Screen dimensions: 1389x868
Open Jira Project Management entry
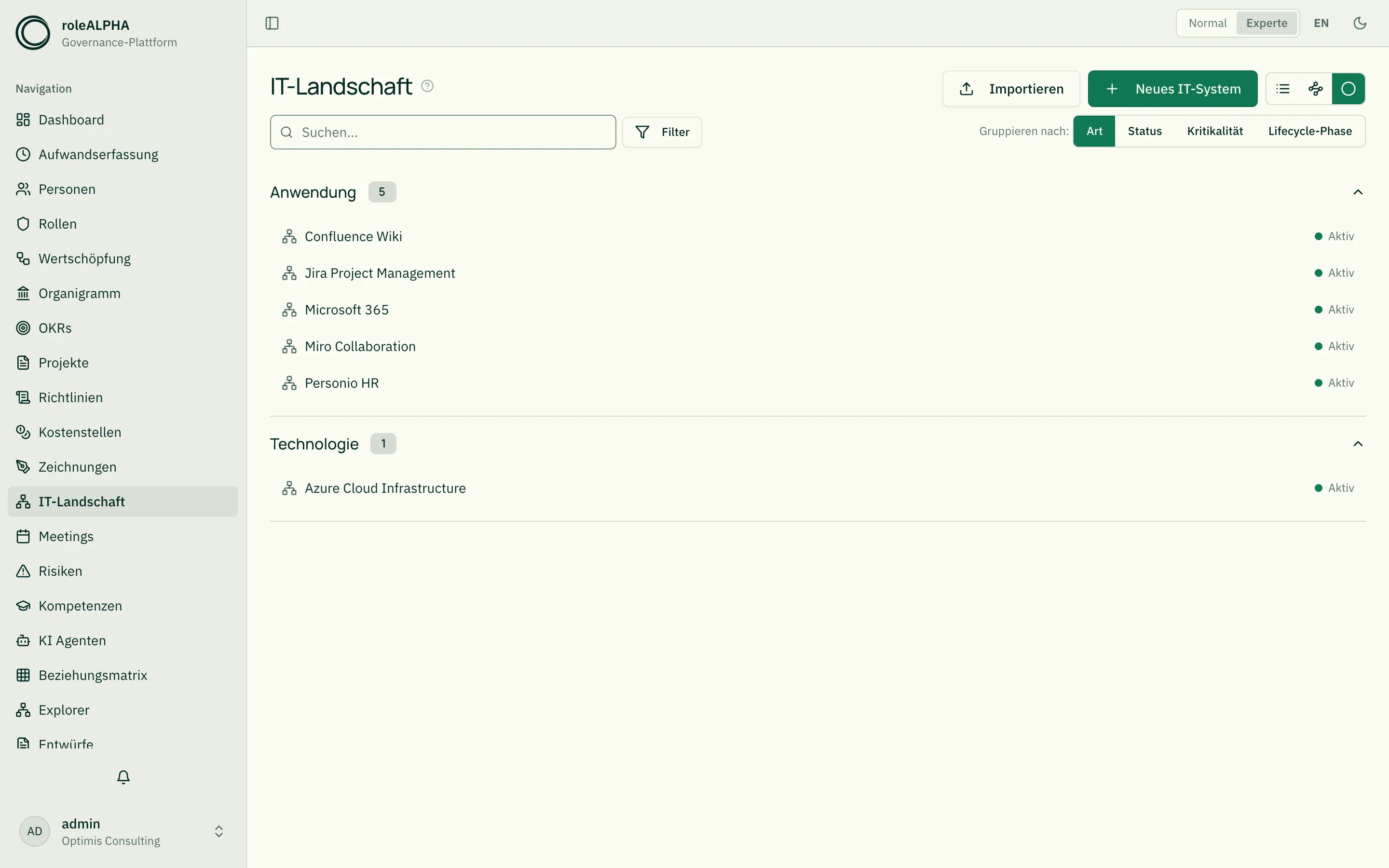click(x=817, y=273)
